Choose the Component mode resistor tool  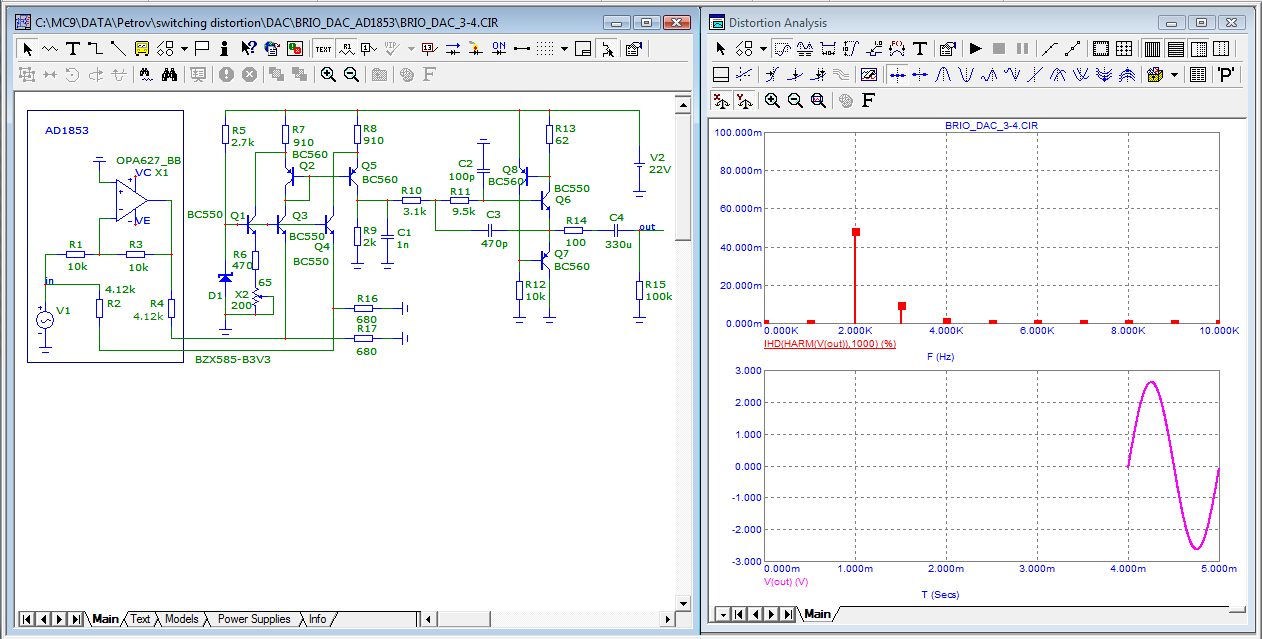pyautogui.click(x=49, y=48)
